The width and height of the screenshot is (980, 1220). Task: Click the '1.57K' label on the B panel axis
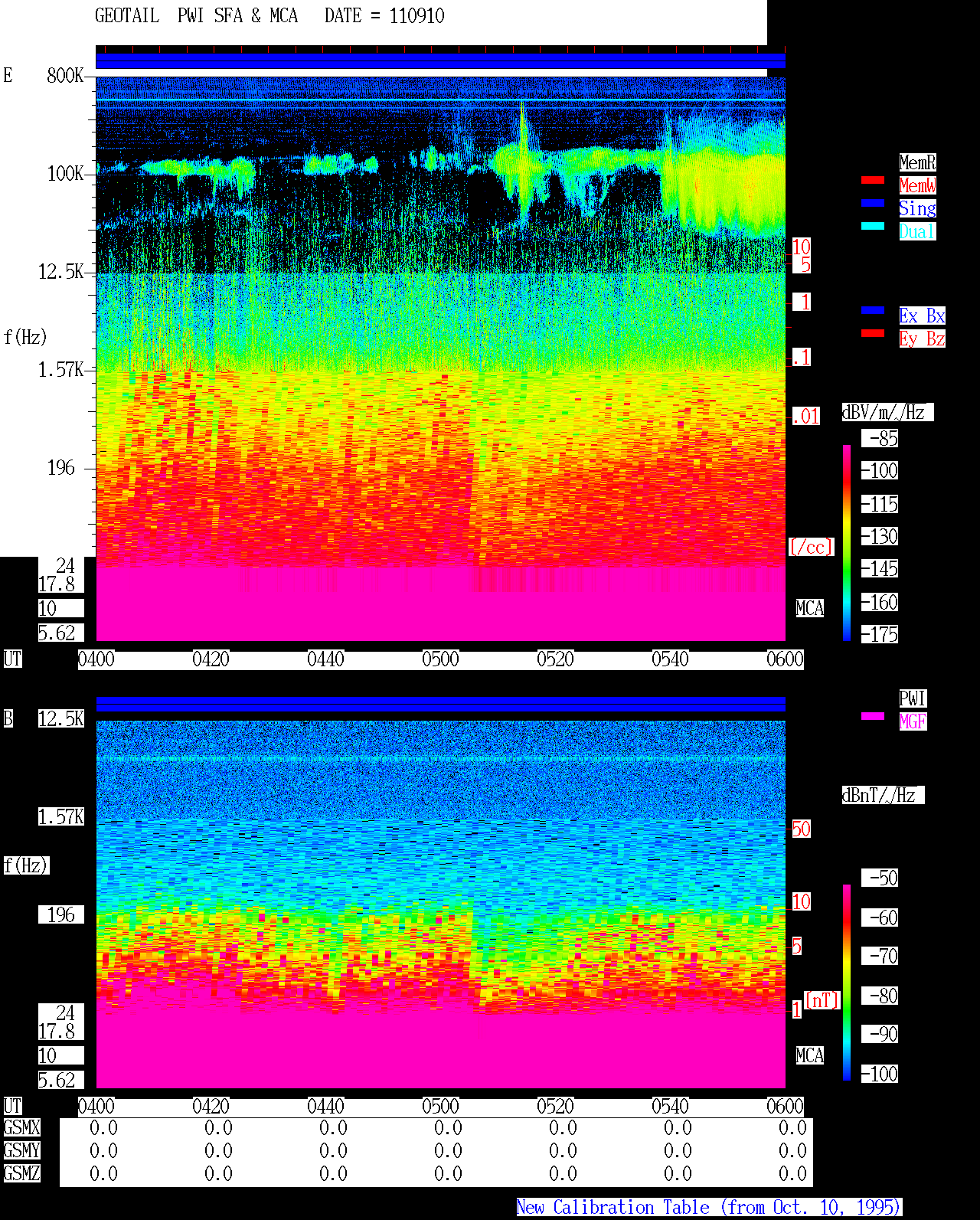(61, 816)
